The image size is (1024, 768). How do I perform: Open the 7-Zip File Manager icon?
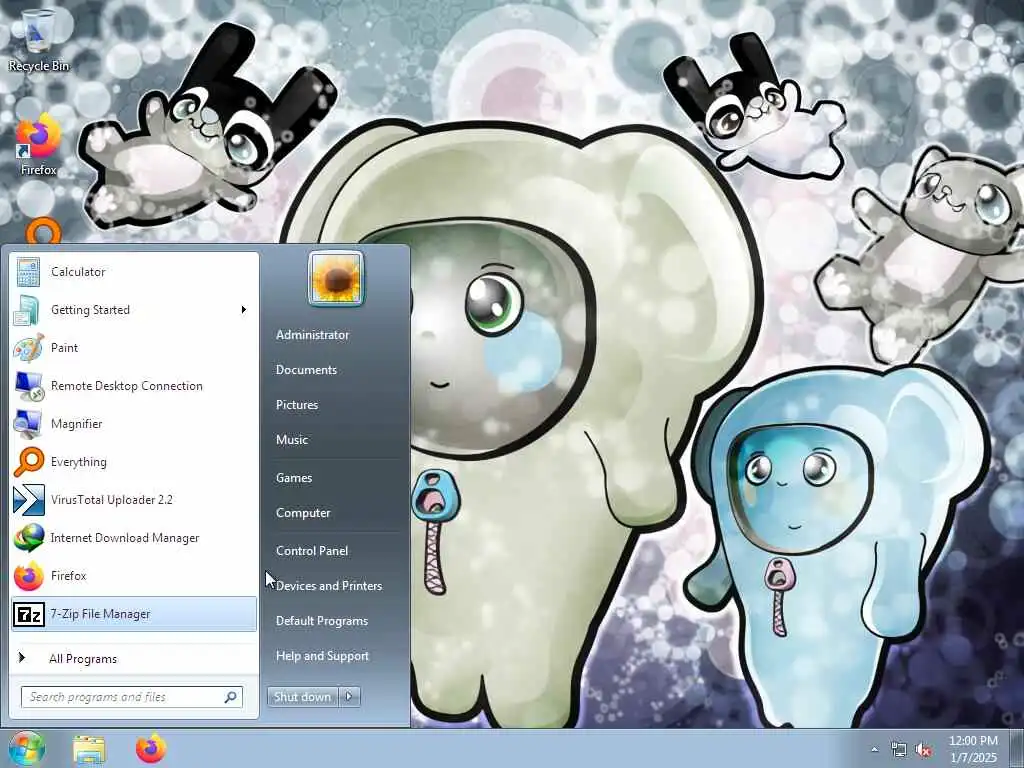tap(29, 614)
